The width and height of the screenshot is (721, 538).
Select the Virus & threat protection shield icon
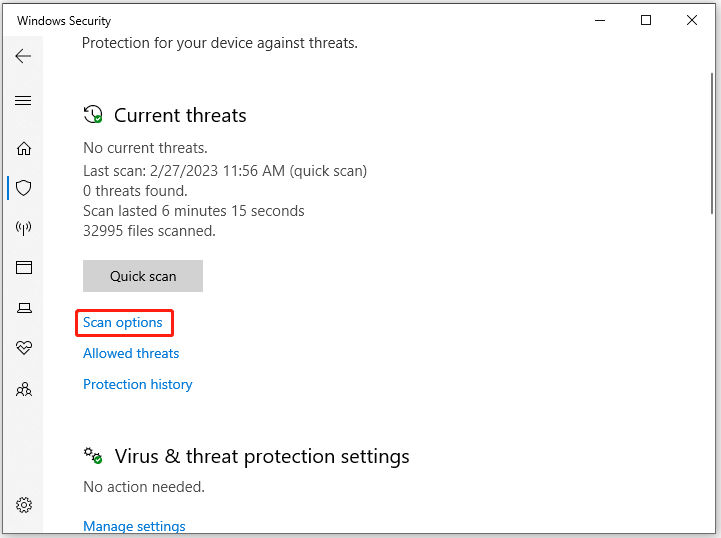point(23,188)
